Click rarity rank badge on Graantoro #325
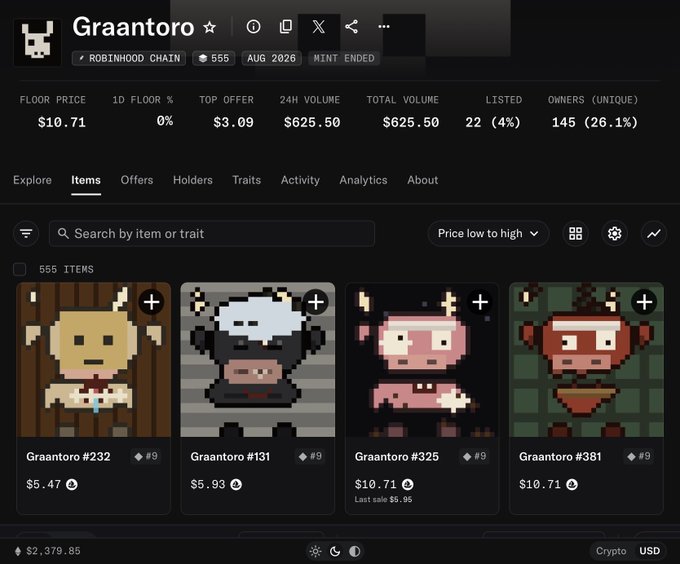 (475, 456)
